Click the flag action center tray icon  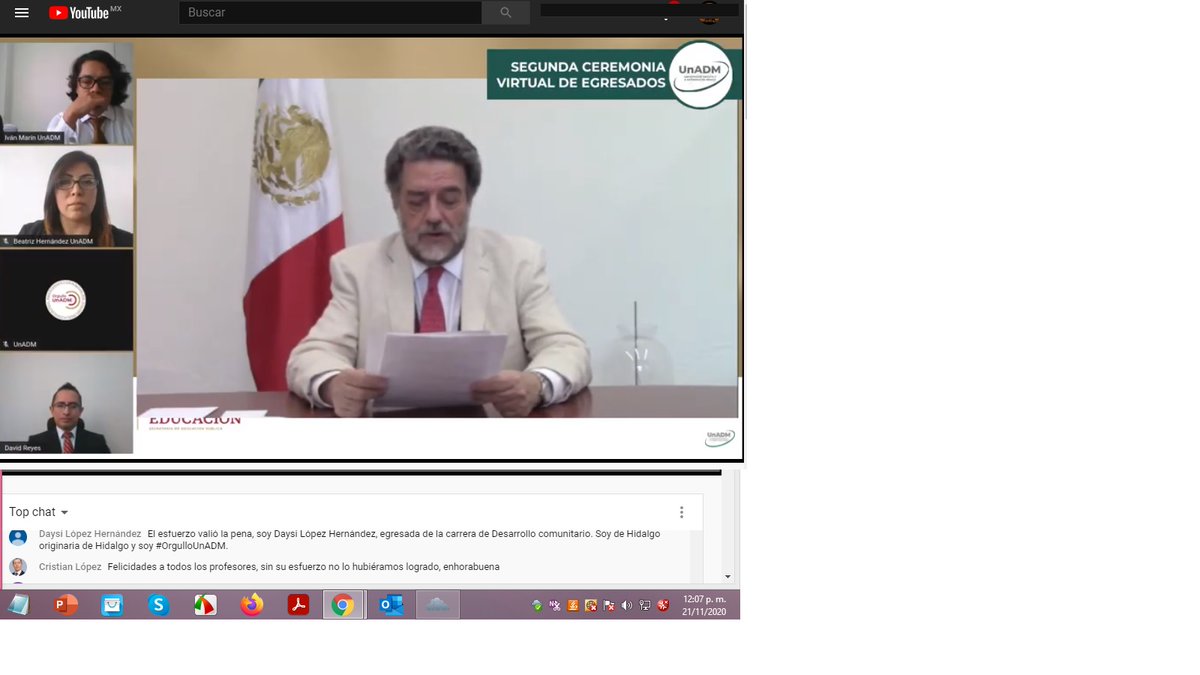[x=609, y=605]
